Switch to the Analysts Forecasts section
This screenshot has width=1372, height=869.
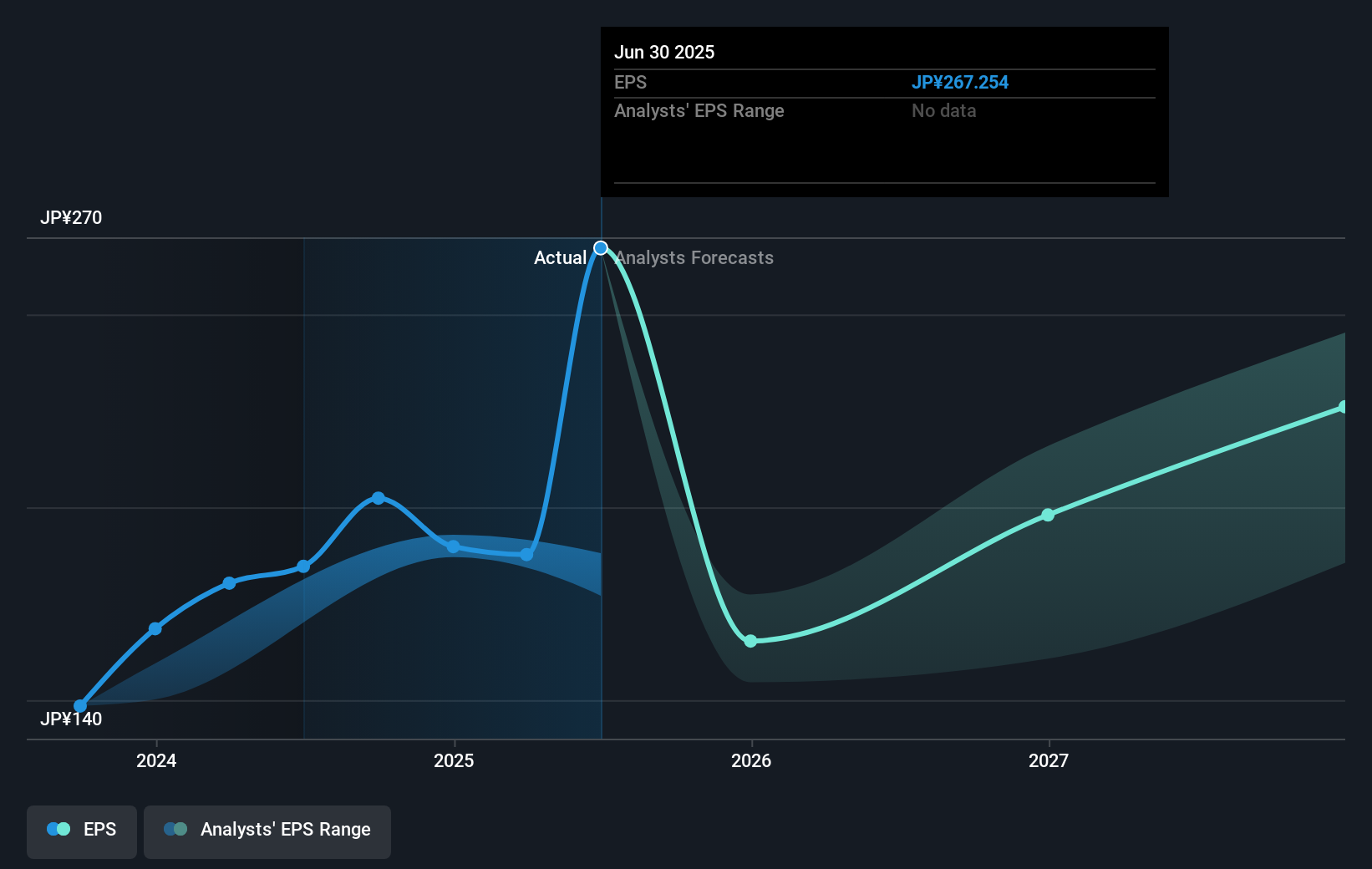(695, 258)
